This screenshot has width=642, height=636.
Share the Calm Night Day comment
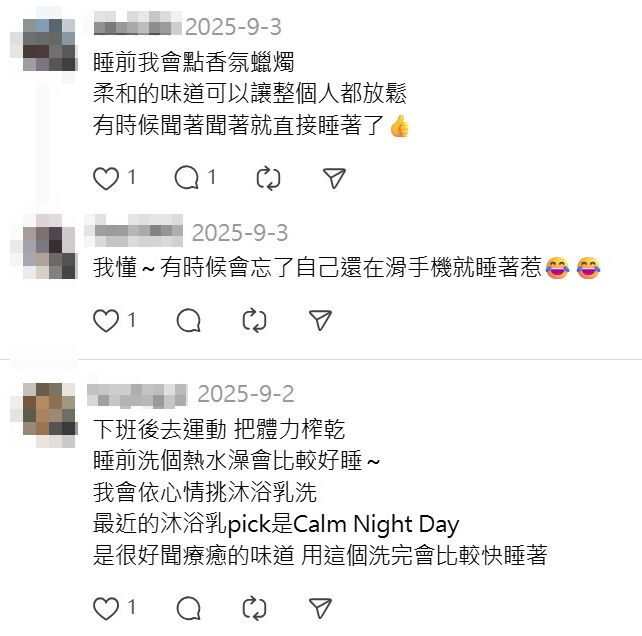320,608
